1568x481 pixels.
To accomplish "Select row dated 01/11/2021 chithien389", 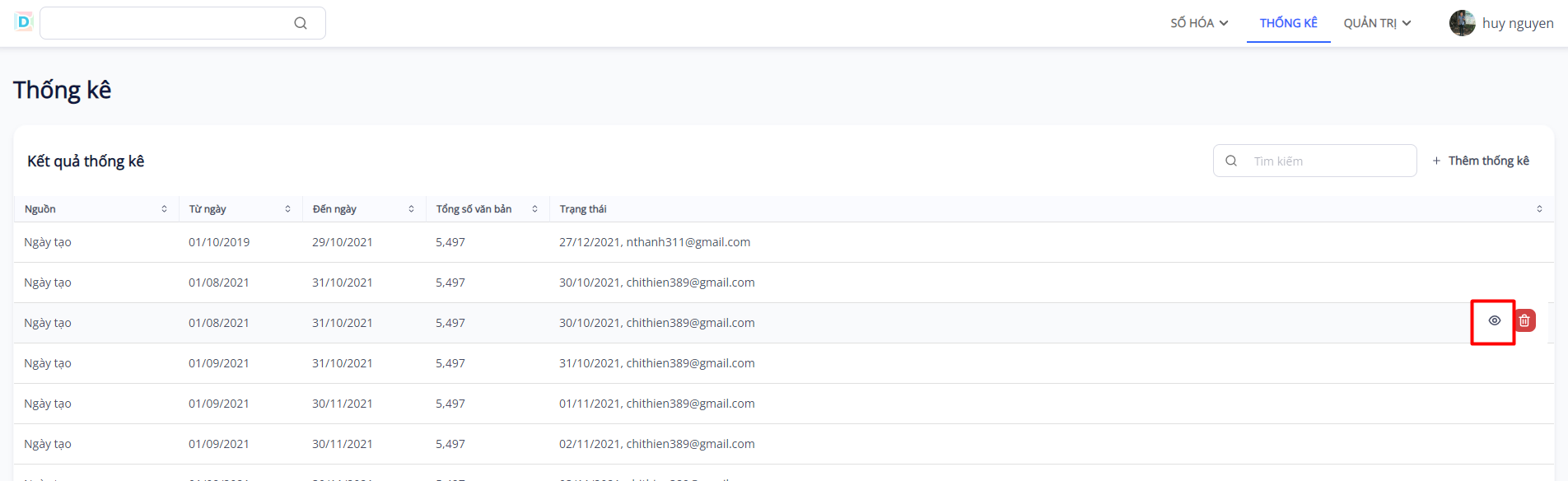I will pos(656,404).
